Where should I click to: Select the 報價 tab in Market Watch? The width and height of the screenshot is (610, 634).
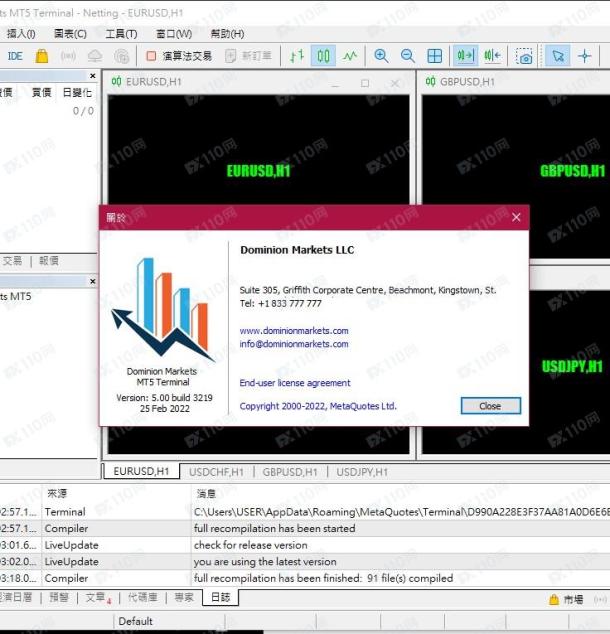(x=49, y=261)
